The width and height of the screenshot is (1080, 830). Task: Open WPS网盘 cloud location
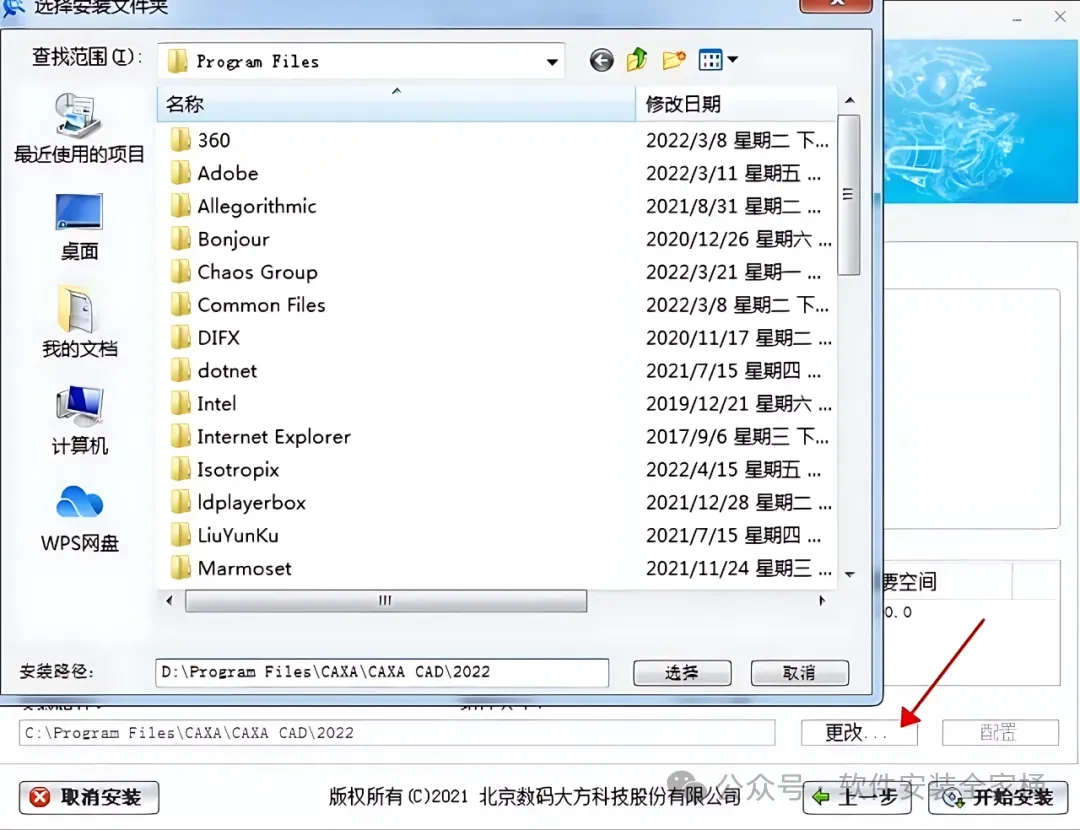pyautogui.click(x=79, y=519)
